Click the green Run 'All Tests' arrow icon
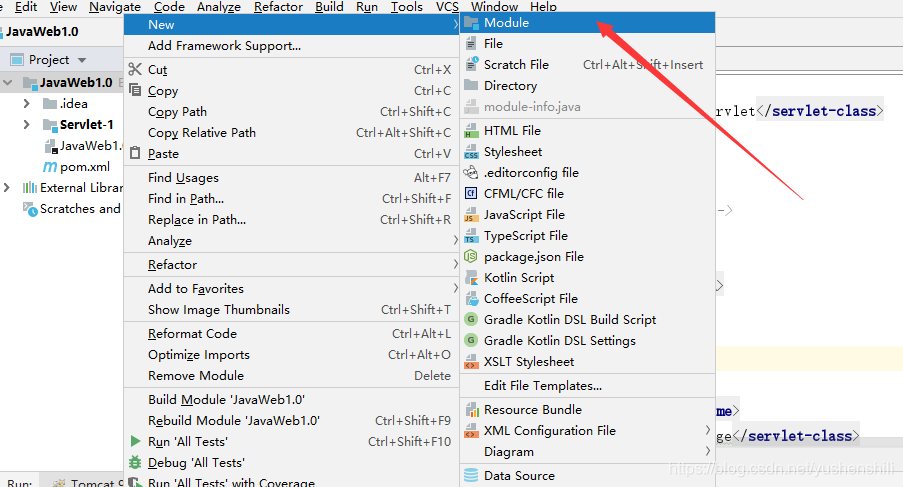 tap(135, 442)
